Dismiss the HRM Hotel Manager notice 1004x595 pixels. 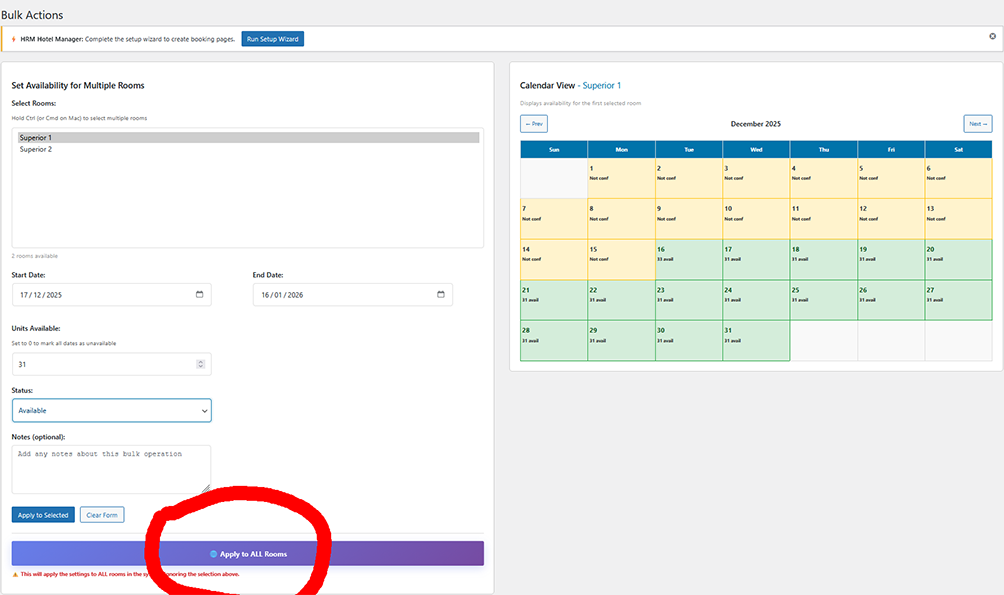point(992,37)
